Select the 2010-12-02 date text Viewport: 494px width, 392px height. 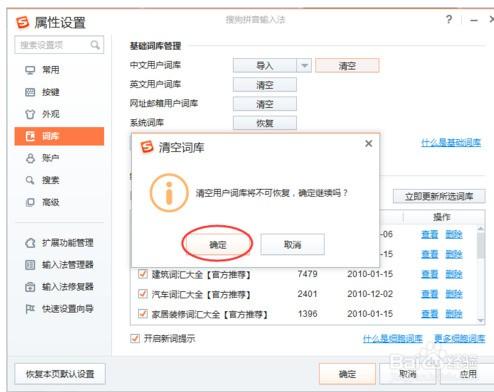click(x=370, y=294)
